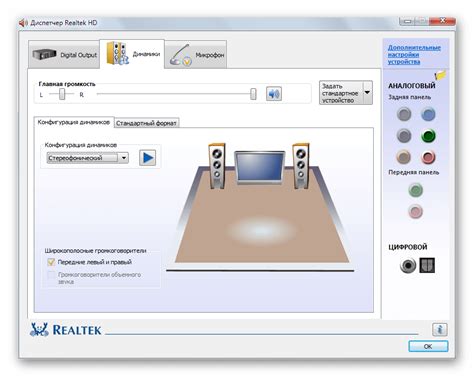Open the "Дополнительные настройки устройства" link
Image resolution: width=474 pixels, height=377 pixels.
(x=414, y=55)
